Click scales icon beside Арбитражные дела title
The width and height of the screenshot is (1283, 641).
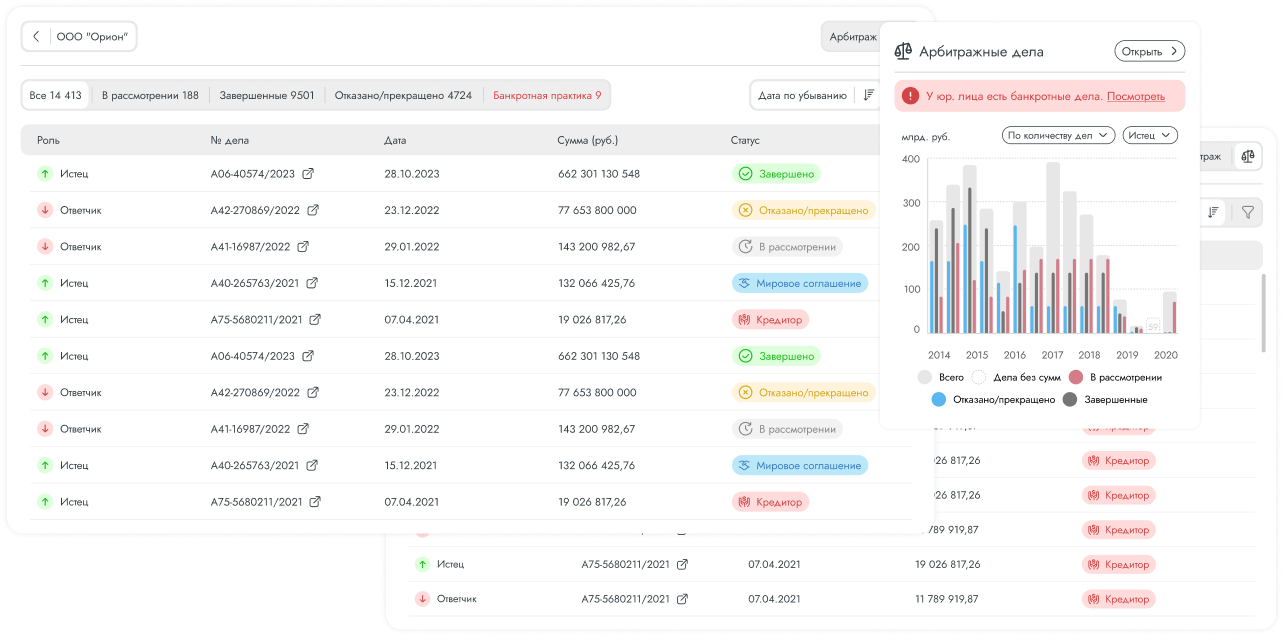[903, 52]
